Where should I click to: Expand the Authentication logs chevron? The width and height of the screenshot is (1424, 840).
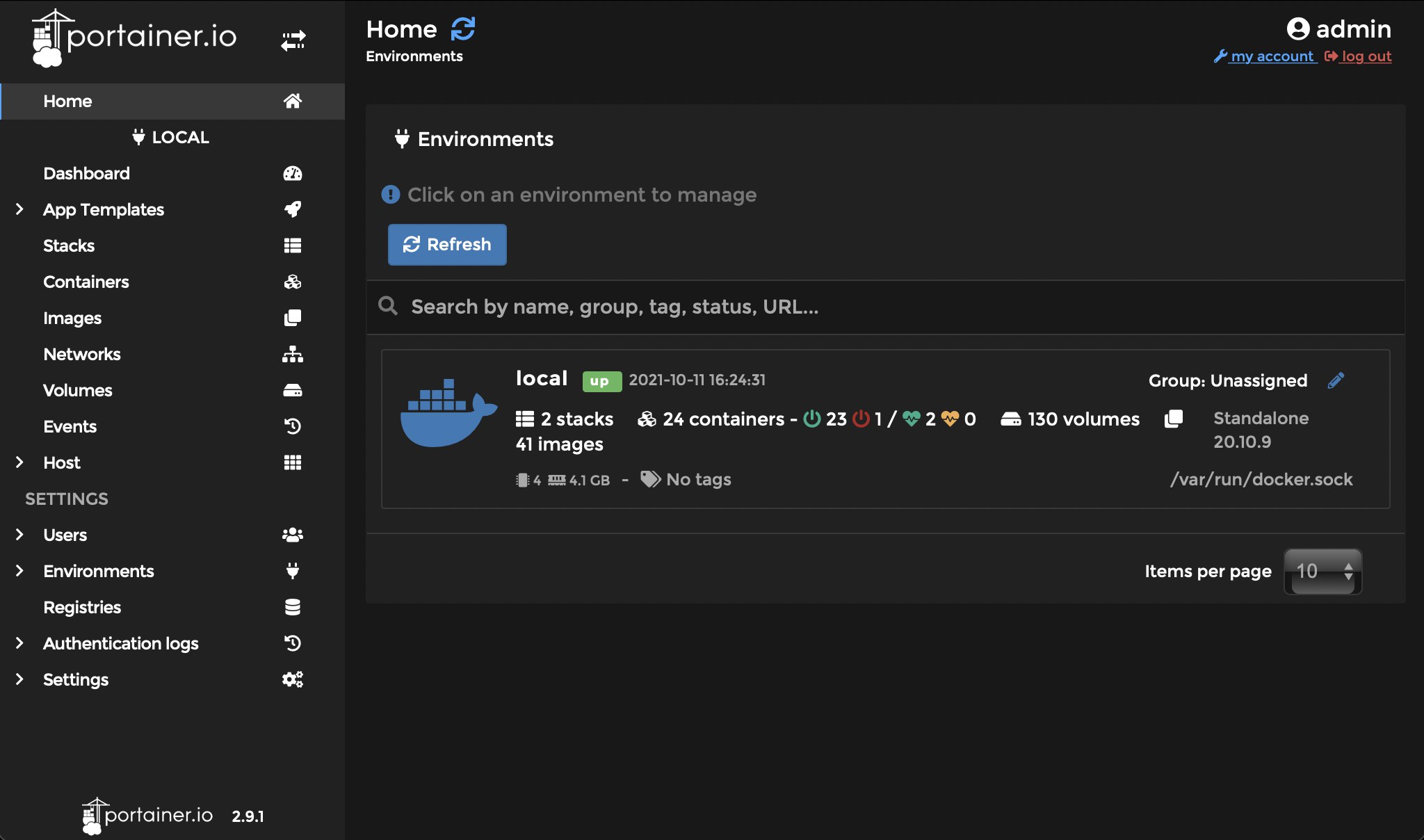coord(19,643)
